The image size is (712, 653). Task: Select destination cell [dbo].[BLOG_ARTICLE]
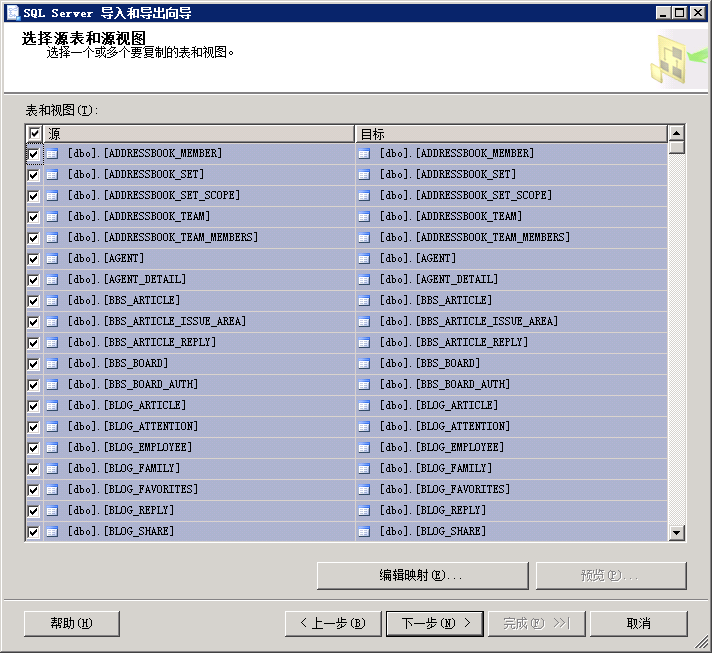coord(511,406)
